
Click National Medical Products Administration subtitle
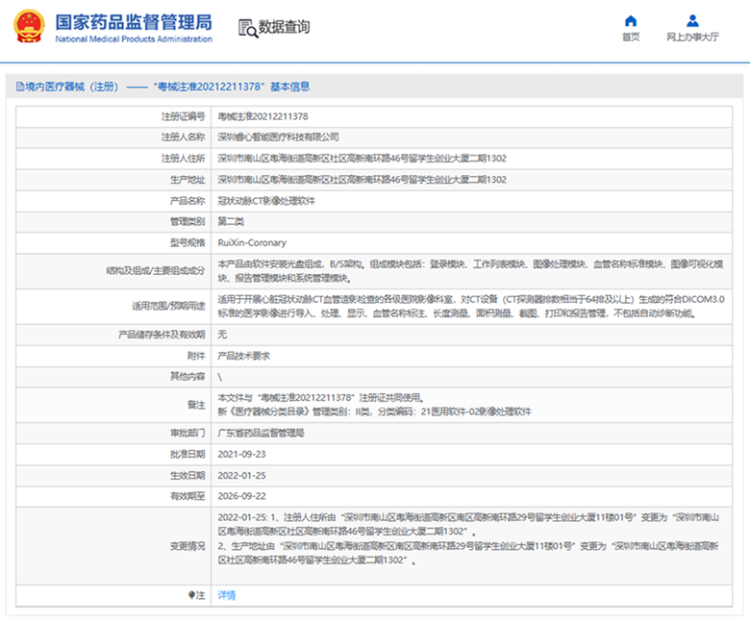(133, 39)
